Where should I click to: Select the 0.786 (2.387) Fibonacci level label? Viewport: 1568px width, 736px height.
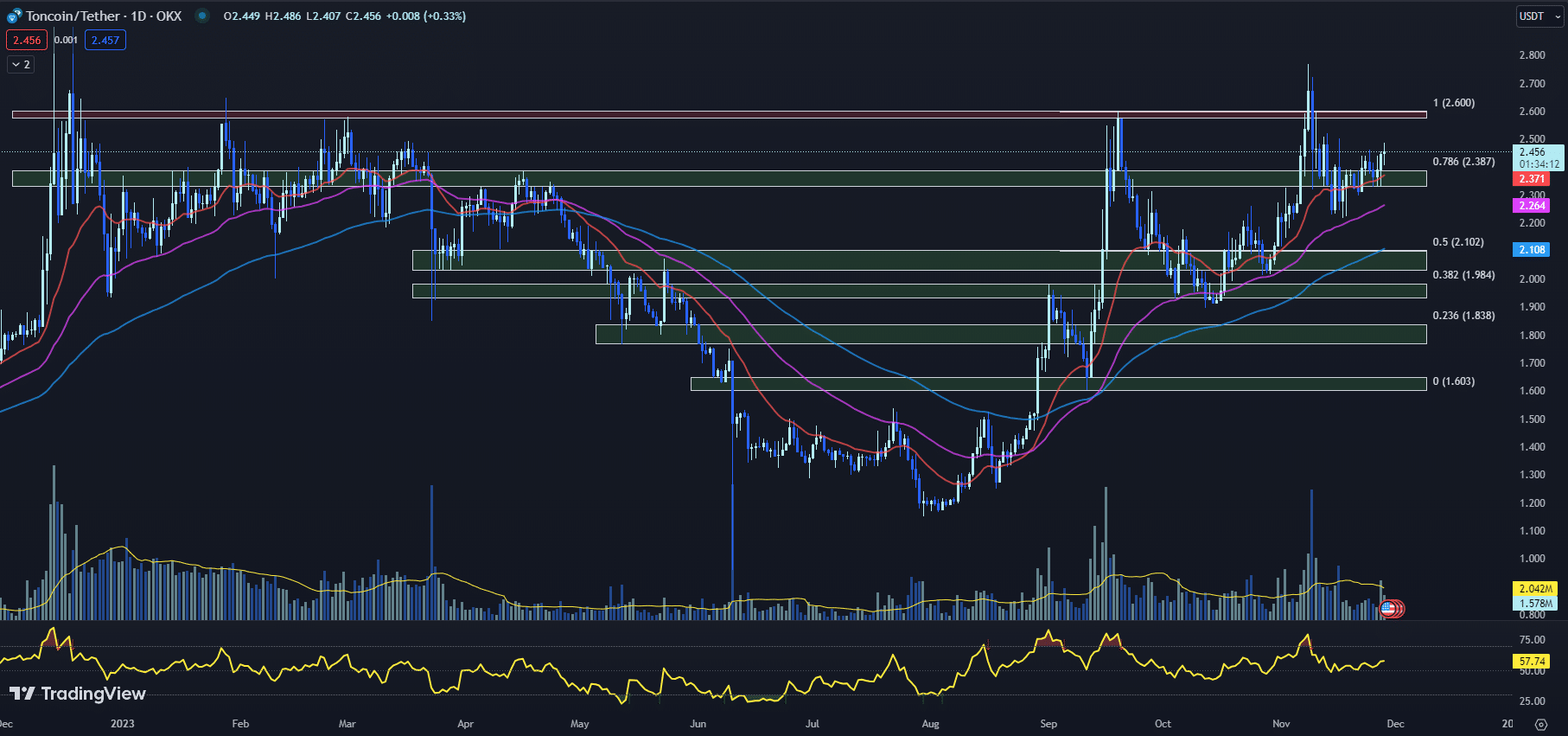pos(1463,162)
